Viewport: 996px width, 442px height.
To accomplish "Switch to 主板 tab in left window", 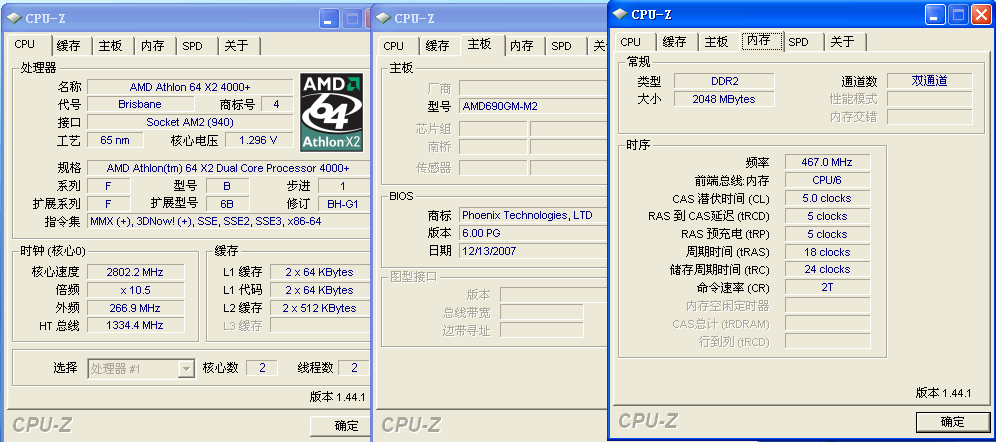I will [111, 46].
